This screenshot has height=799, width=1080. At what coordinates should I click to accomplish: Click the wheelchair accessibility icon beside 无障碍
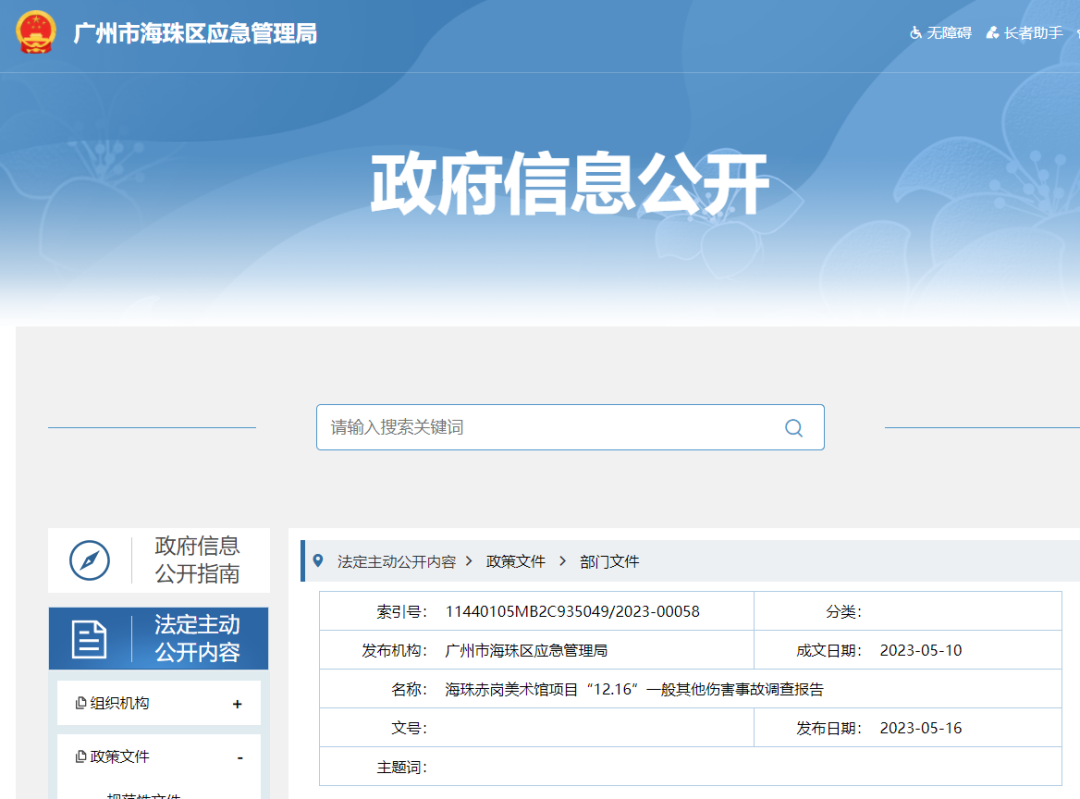(916, 32)
